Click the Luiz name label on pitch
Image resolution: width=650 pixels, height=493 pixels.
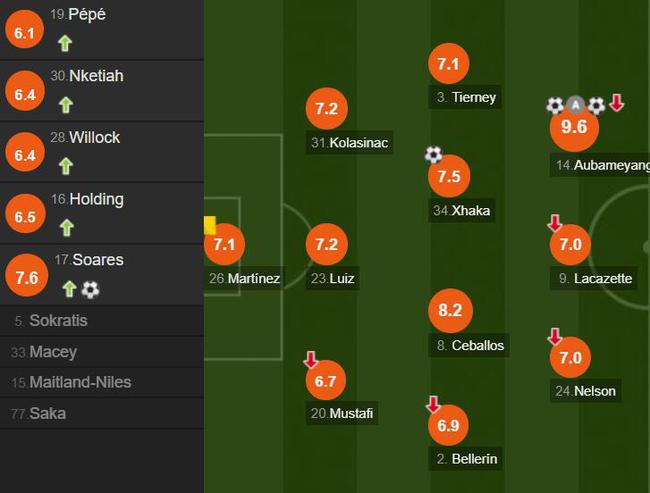(332, 278)
